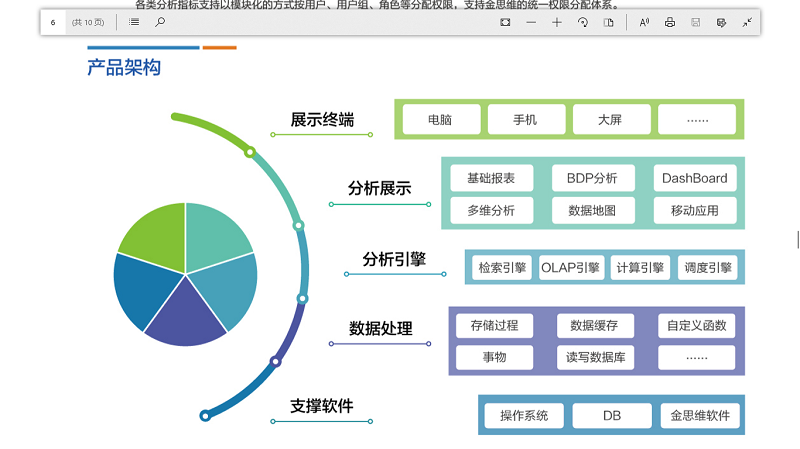Open the add notes pen tool
The width and height of the screenshot is (800, 449).
(721, 22)
